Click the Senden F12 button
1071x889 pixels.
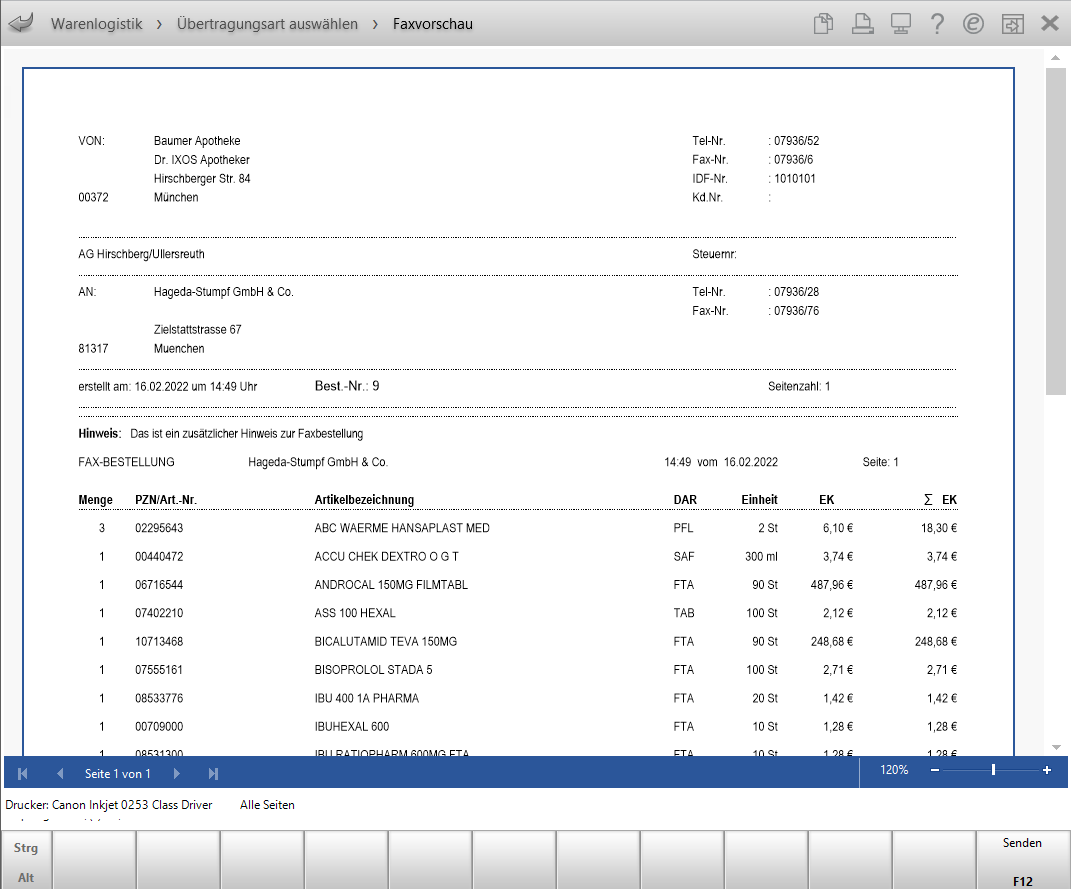click(x=1023, y=860)
